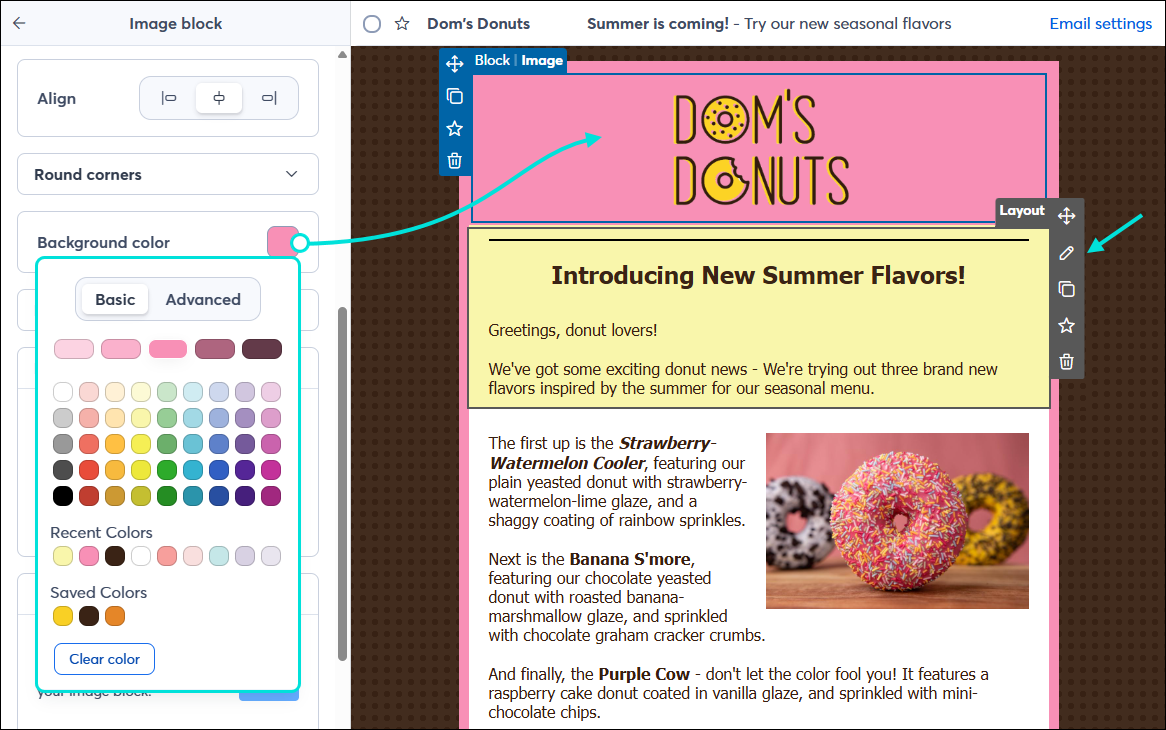Go back using the Image block panel arrow

click(19, 22)
